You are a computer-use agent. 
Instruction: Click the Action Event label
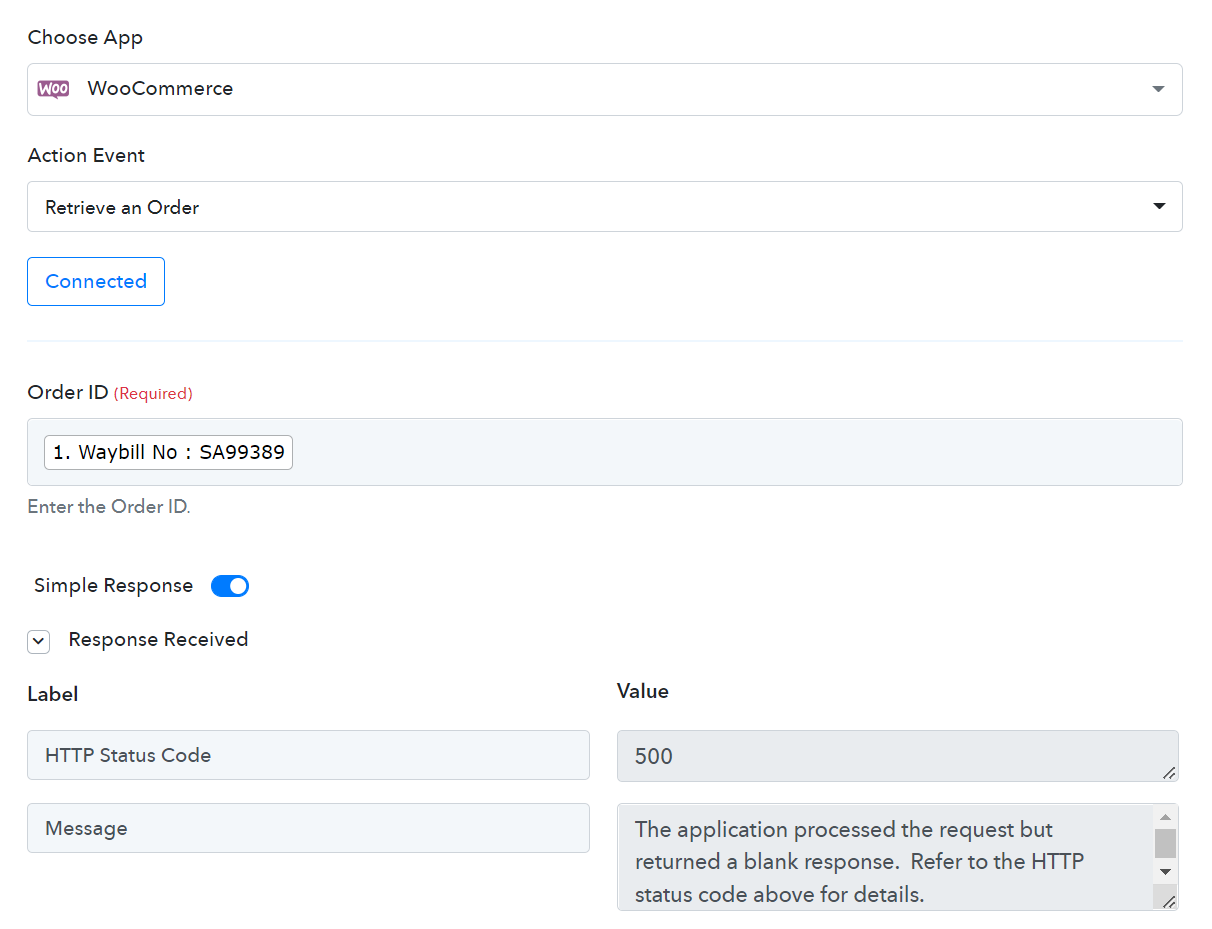pyautogui.click(x=86, y=156)
